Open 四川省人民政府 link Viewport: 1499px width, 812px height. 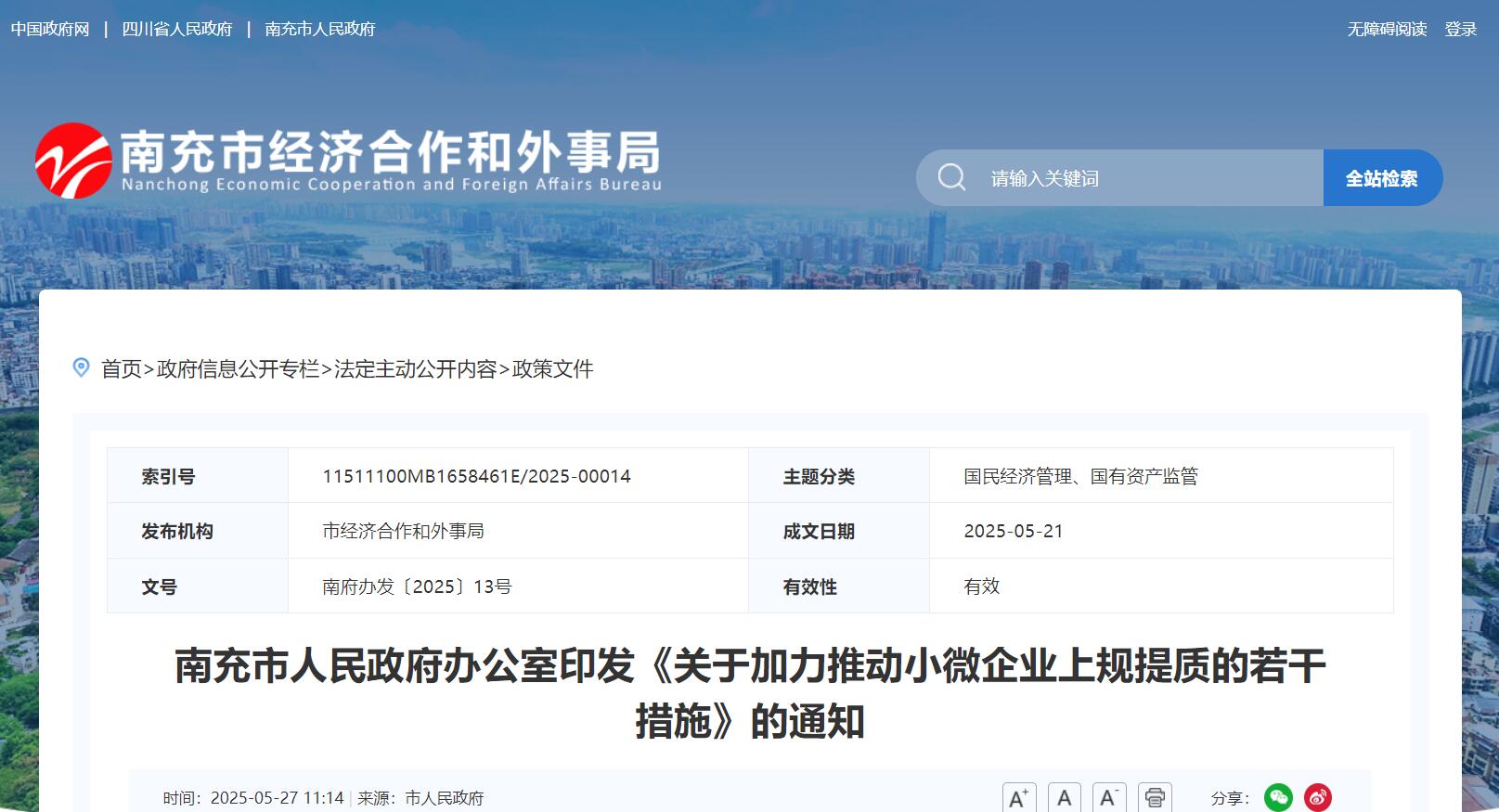(x=177, y=29)
